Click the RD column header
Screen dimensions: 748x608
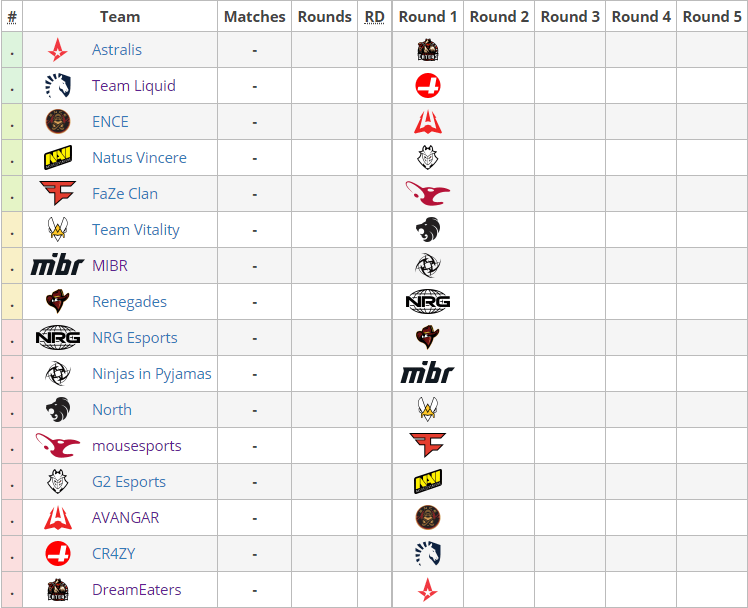tap(375, 16)
